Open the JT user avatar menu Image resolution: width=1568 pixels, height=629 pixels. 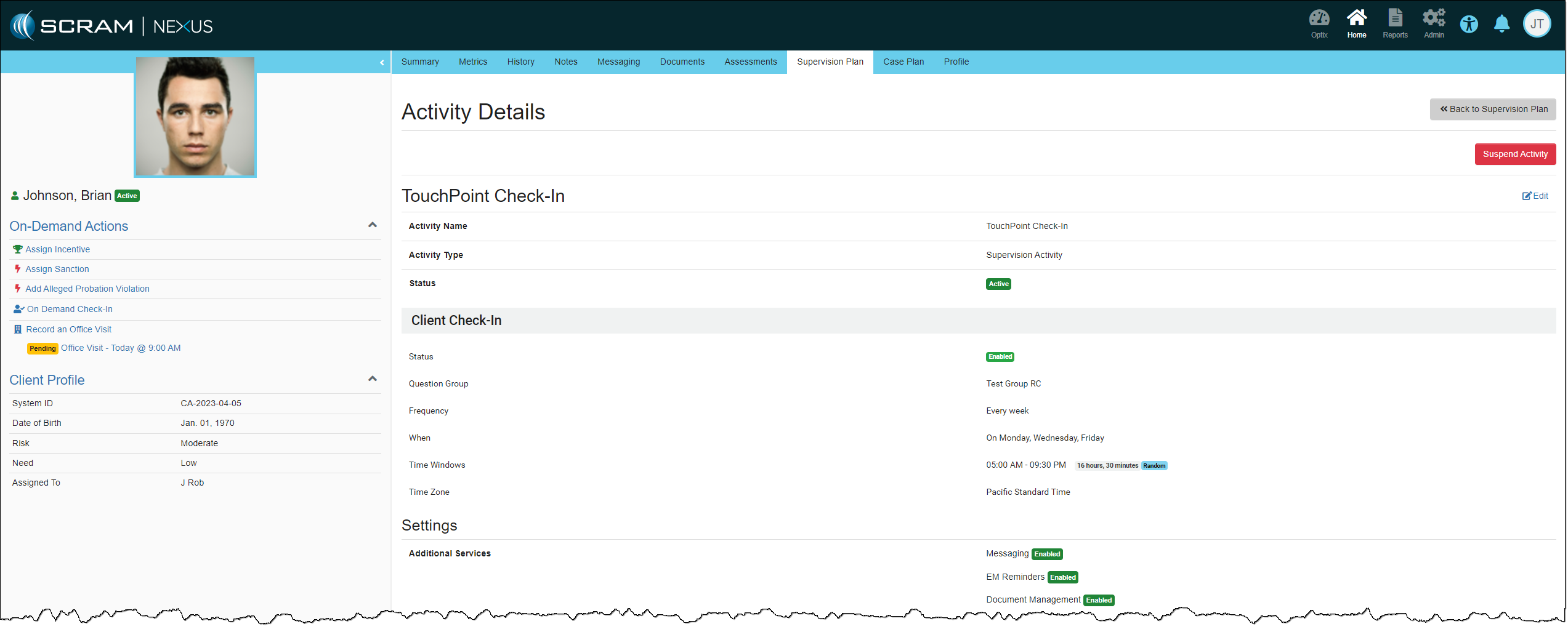click(x=1537, y=25)
